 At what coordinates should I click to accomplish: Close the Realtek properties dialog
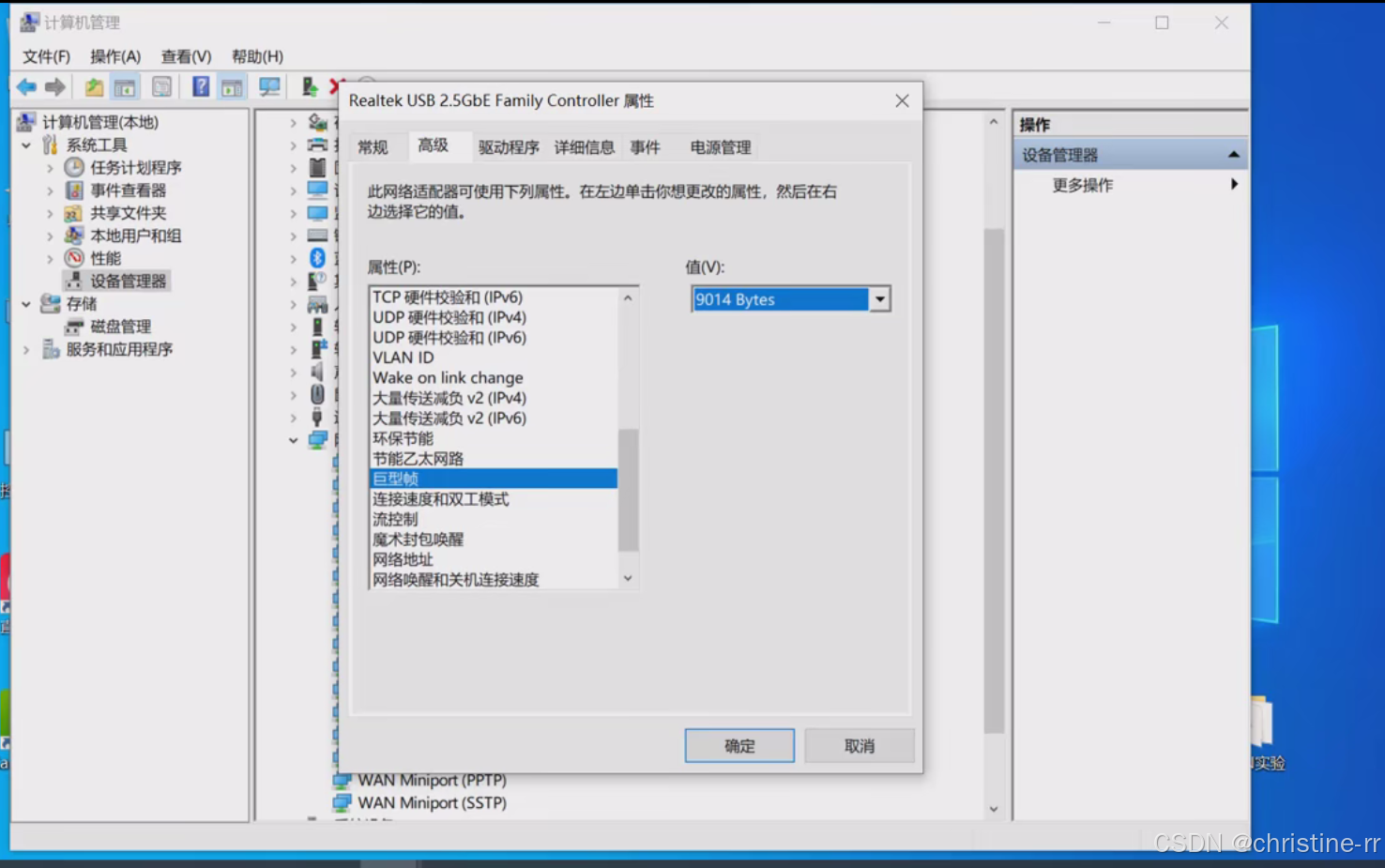[902, 100]
